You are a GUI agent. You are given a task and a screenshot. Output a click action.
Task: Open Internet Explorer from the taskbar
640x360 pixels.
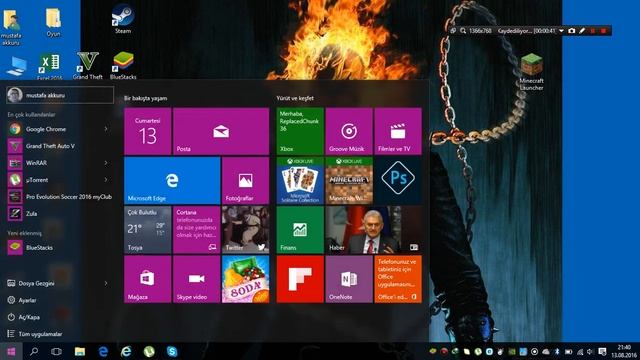point(126,351)
